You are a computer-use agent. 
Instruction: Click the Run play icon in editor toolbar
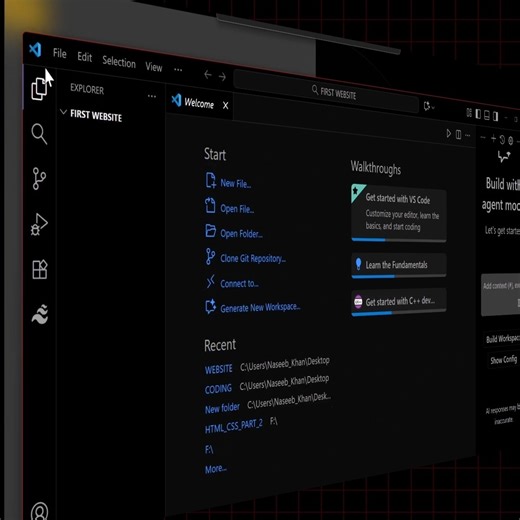[449, 134]
